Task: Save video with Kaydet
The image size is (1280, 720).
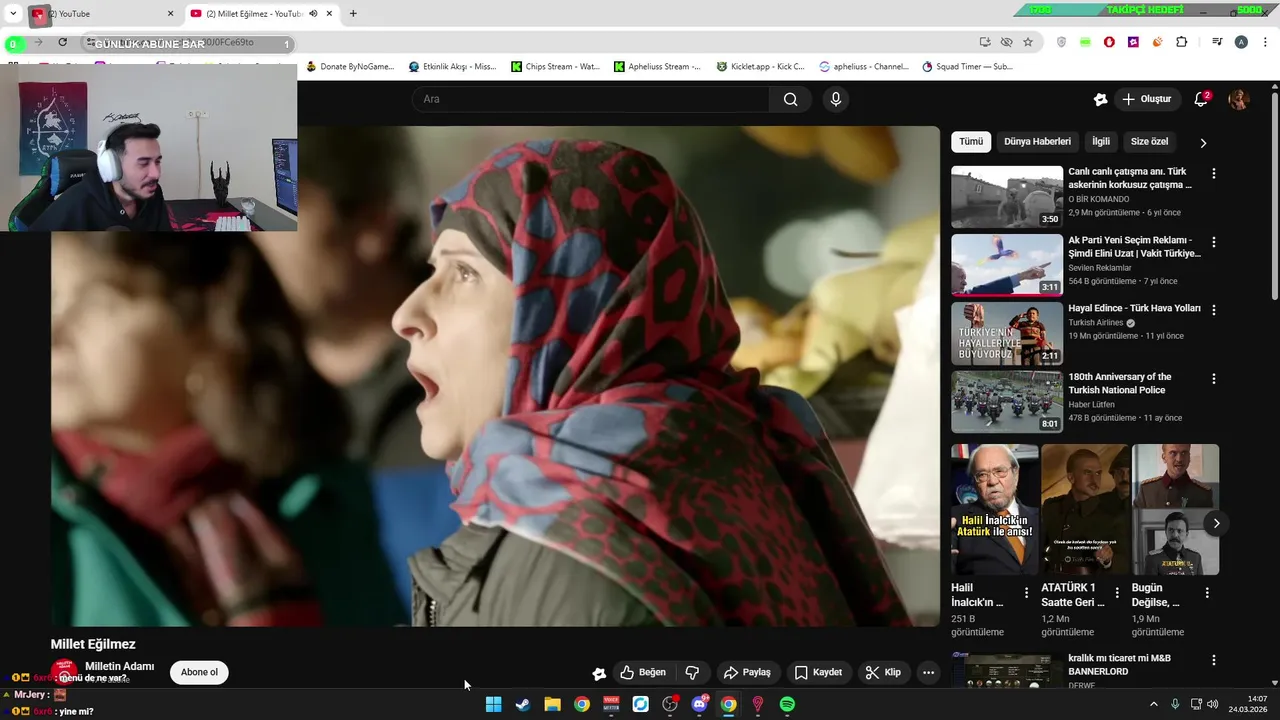Action: pyautogui.click(x=818, y=672)
